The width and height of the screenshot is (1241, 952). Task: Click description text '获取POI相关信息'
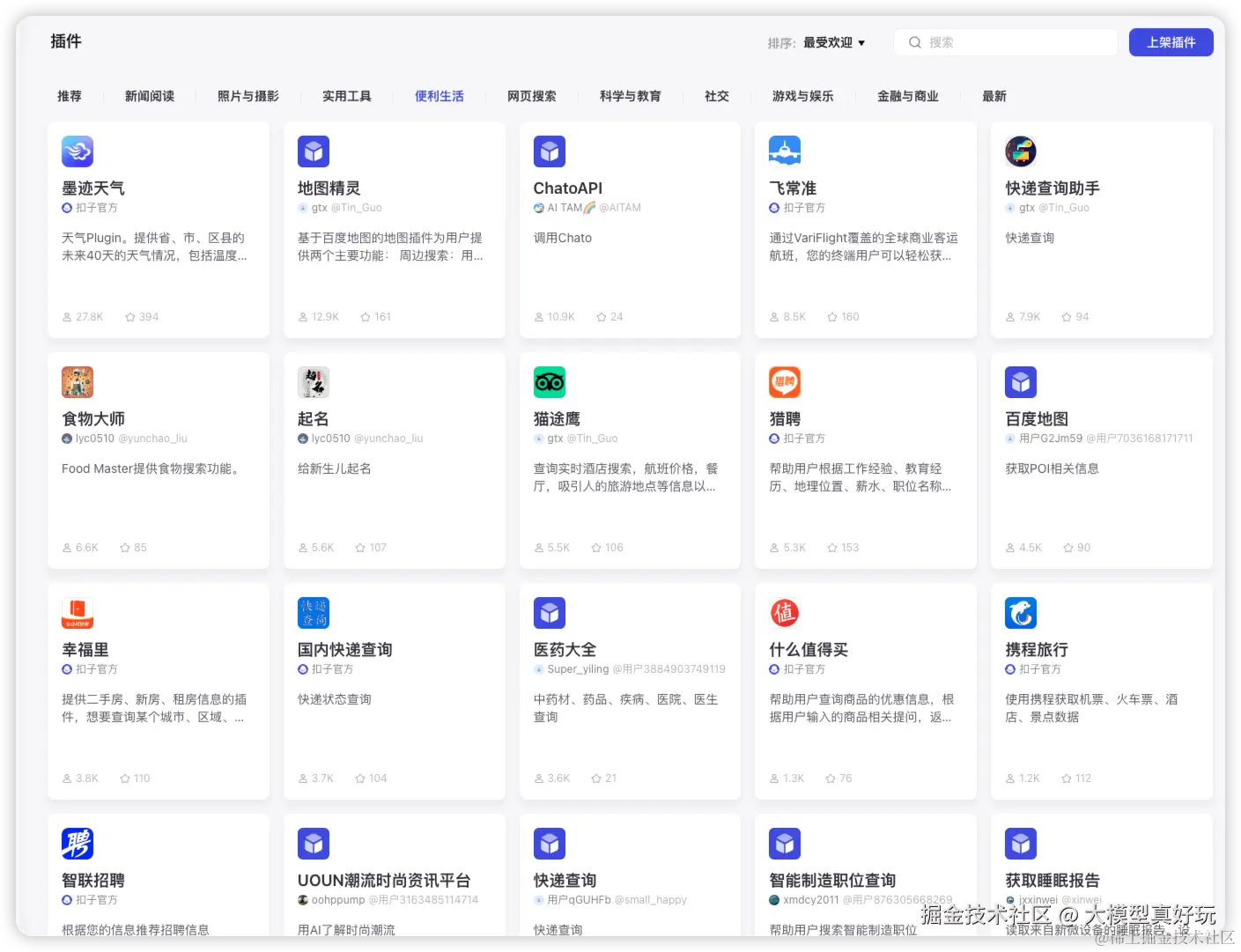pos(1053,469)
